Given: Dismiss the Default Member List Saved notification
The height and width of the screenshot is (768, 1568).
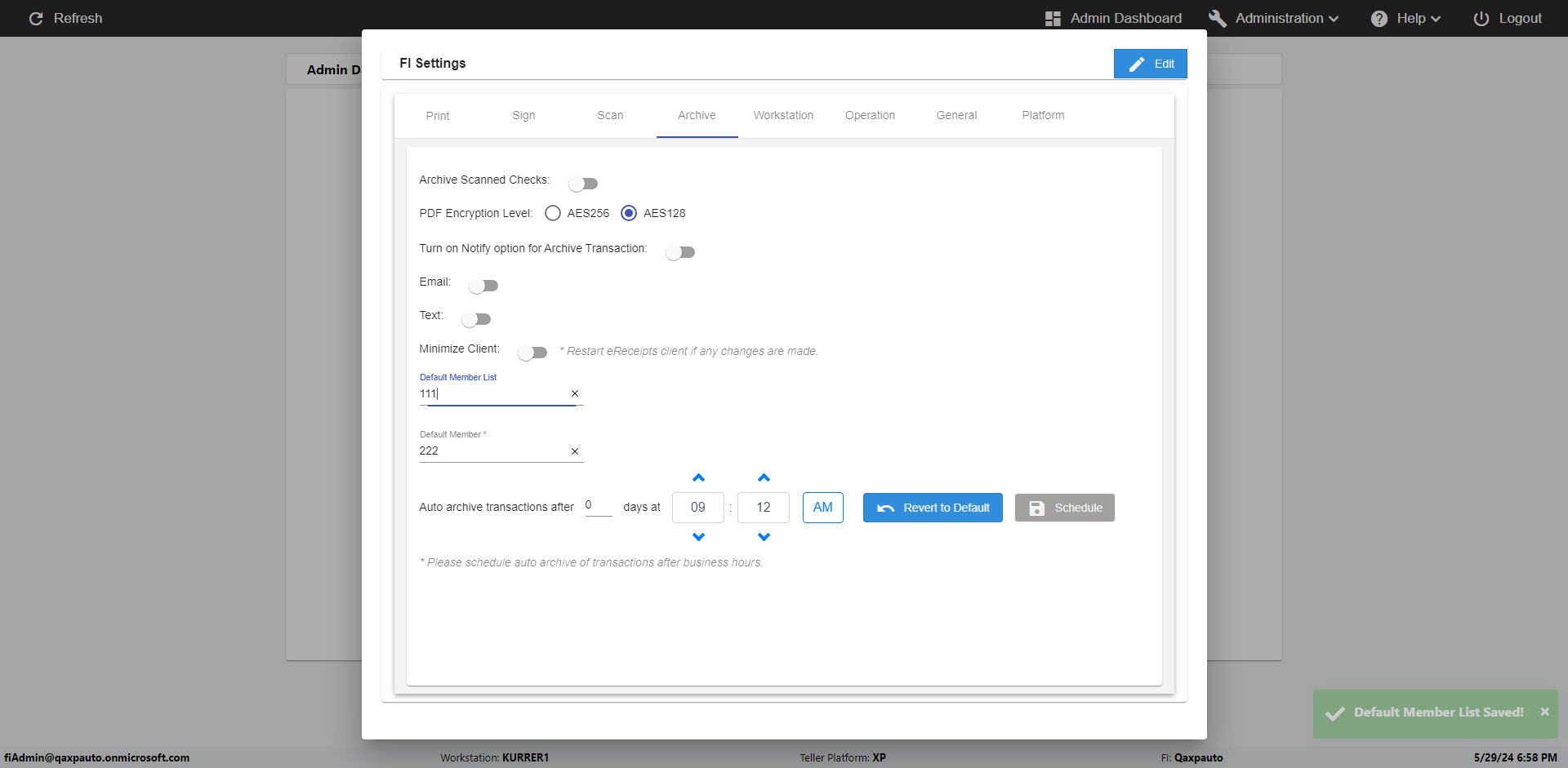Looking at the screenshot, I should 1544,712.
